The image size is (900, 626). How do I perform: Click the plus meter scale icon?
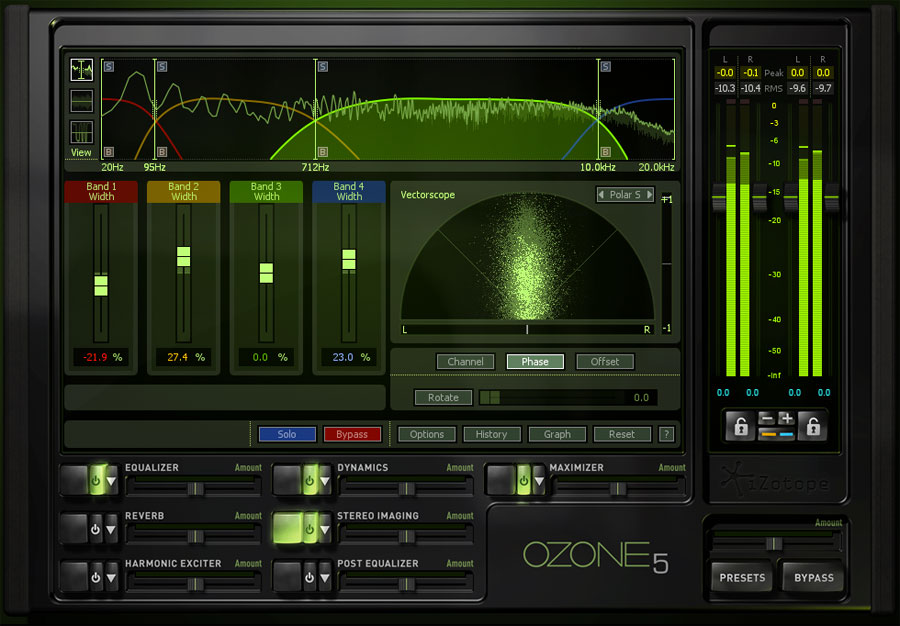pyautogui.click(x=787, y=419)
